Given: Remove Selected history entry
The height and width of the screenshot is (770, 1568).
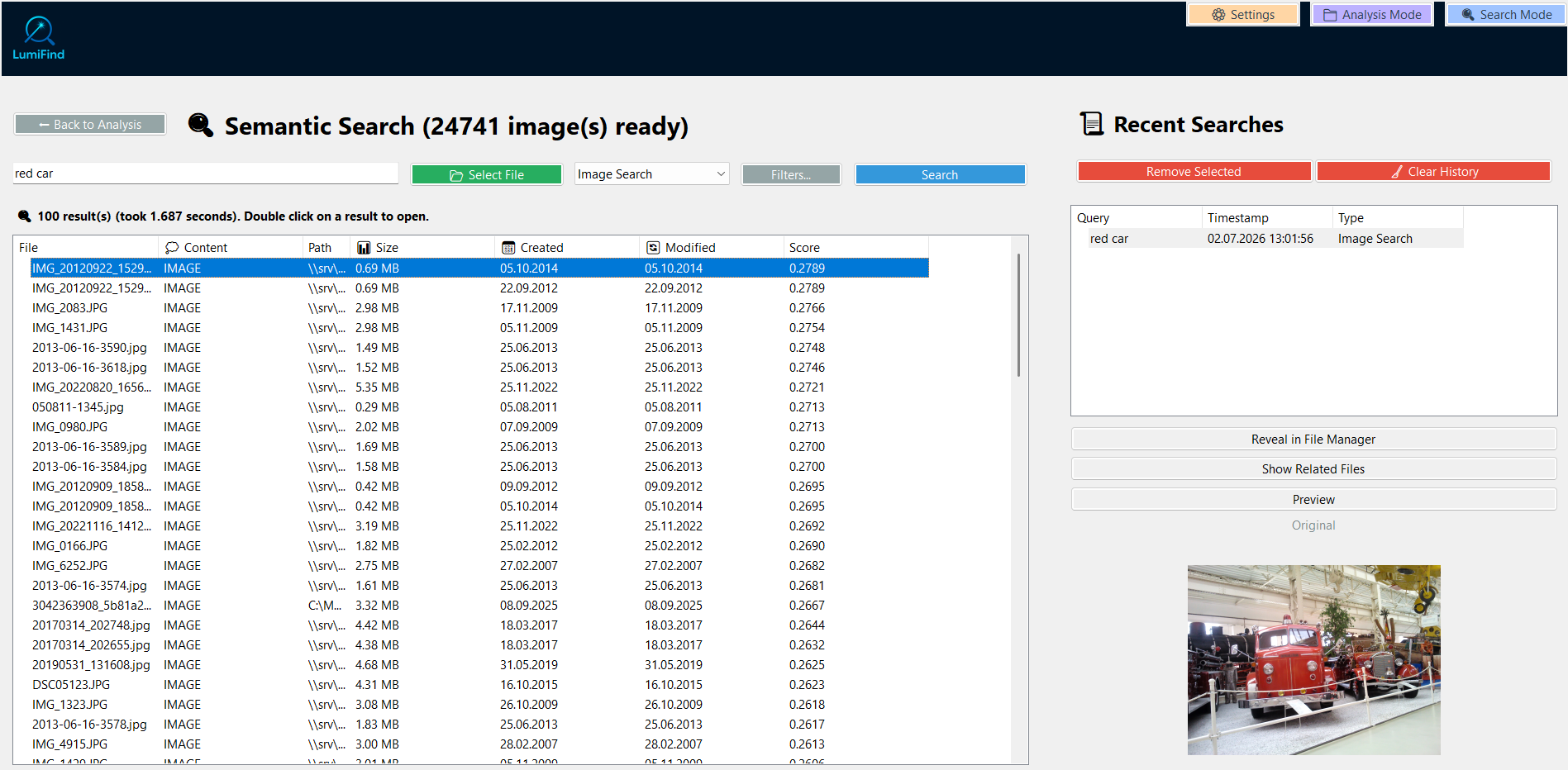Looking at the screenshot, I should click(1194, 172).
